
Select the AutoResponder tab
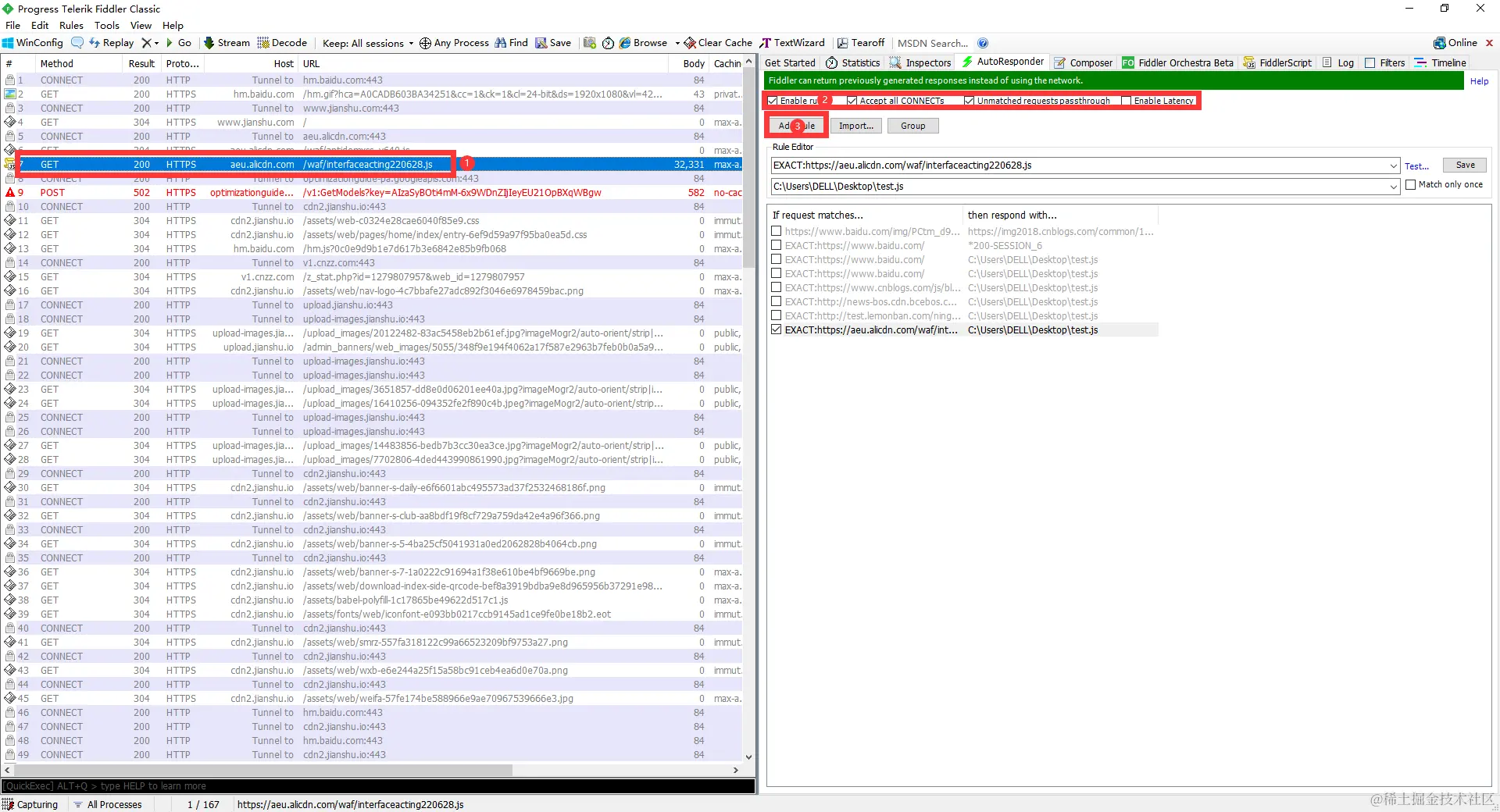click(x=1003, y=62)
